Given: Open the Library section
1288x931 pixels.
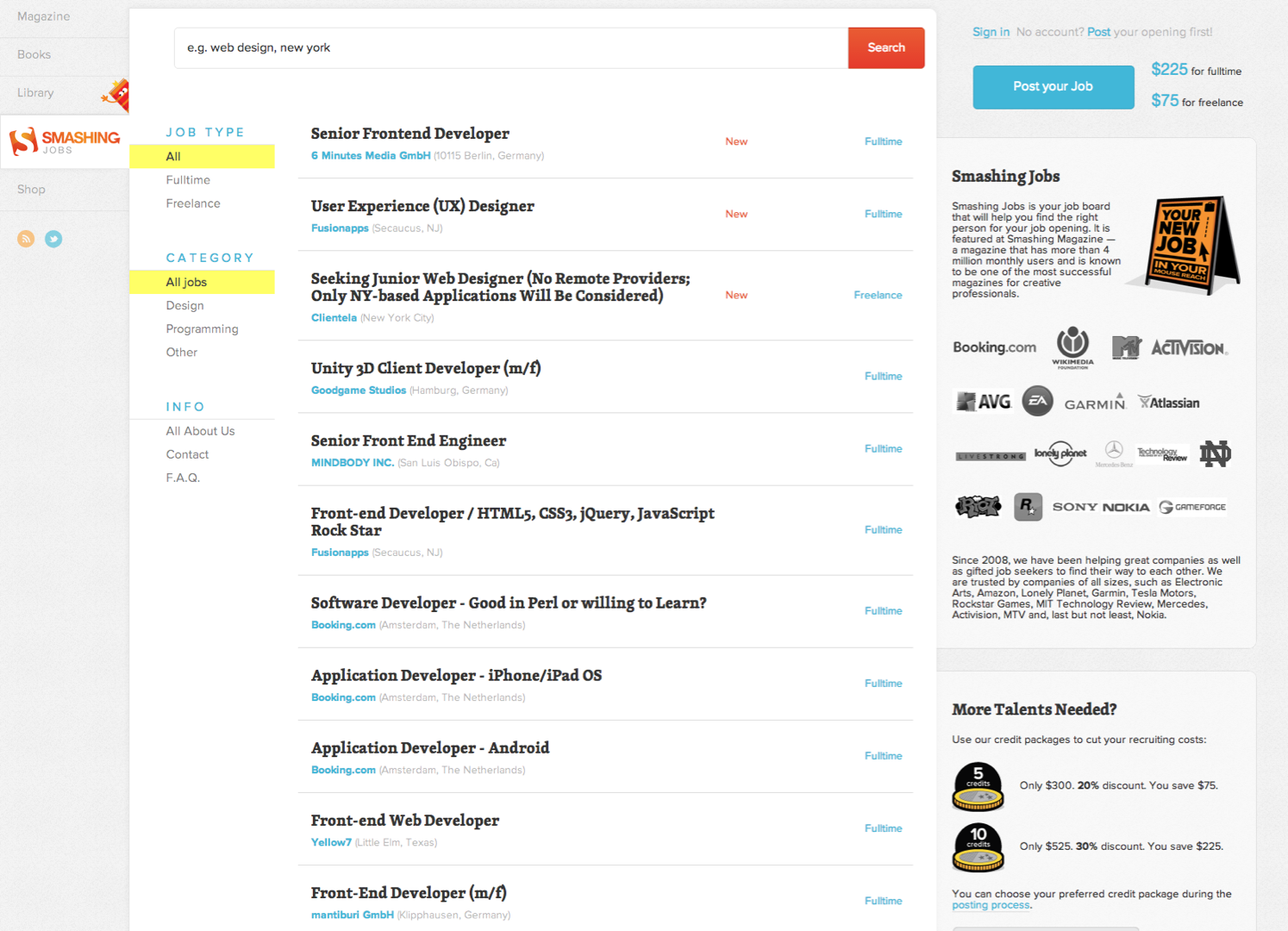Looking at the screenshot, I should click(x=35, y=92).
